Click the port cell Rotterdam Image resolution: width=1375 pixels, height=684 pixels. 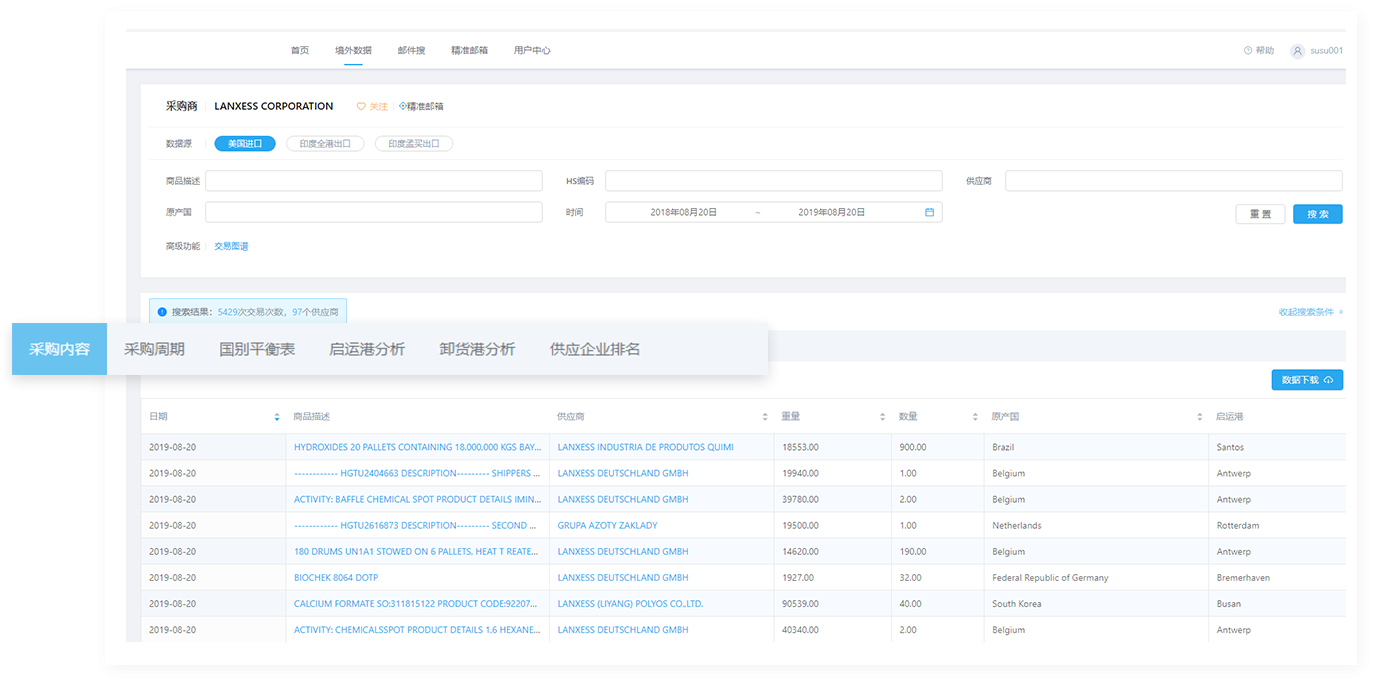[1236, 525]
